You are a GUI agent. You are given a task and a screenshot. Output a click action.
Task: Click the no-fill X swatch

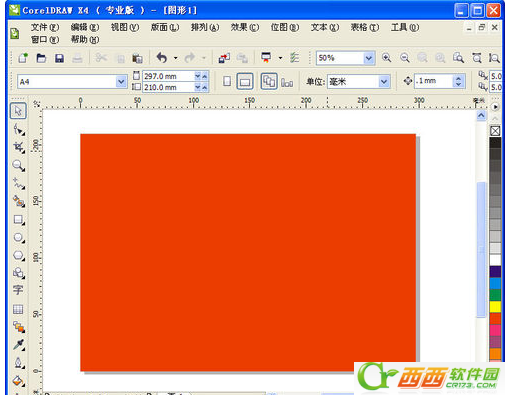pos(495,131)
